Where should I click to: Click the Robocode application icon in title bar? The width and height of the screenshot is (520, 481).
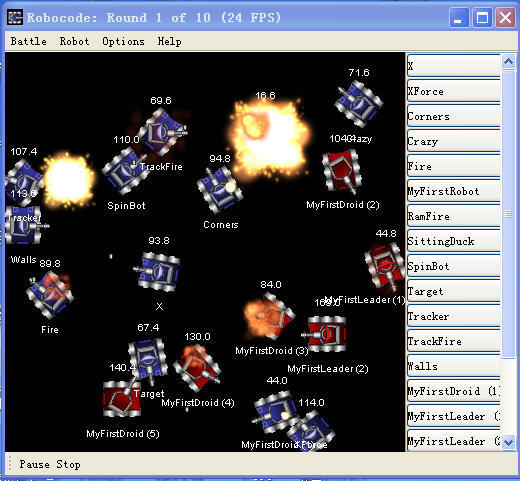15,17
